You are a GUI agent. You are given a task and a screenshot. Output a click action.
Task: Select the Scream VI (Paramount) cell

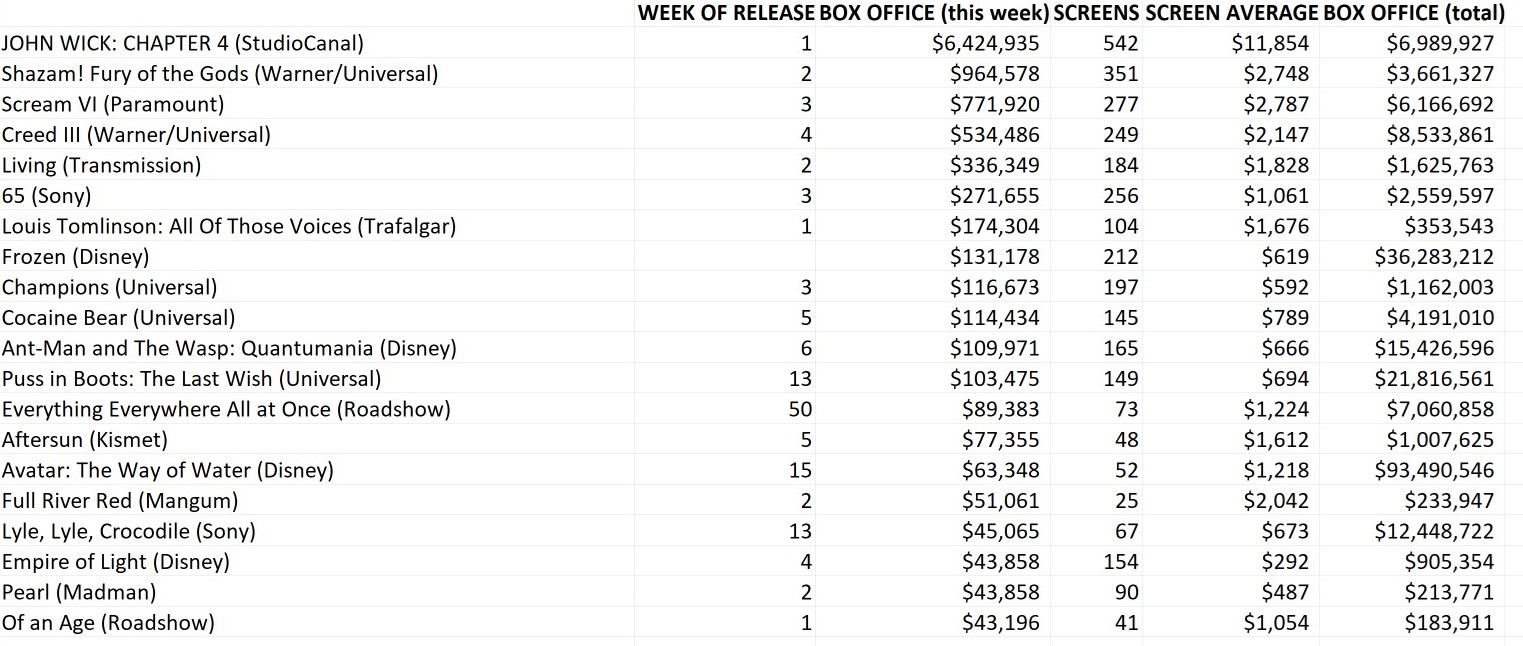pyautogui.click(x=113, y=104)
